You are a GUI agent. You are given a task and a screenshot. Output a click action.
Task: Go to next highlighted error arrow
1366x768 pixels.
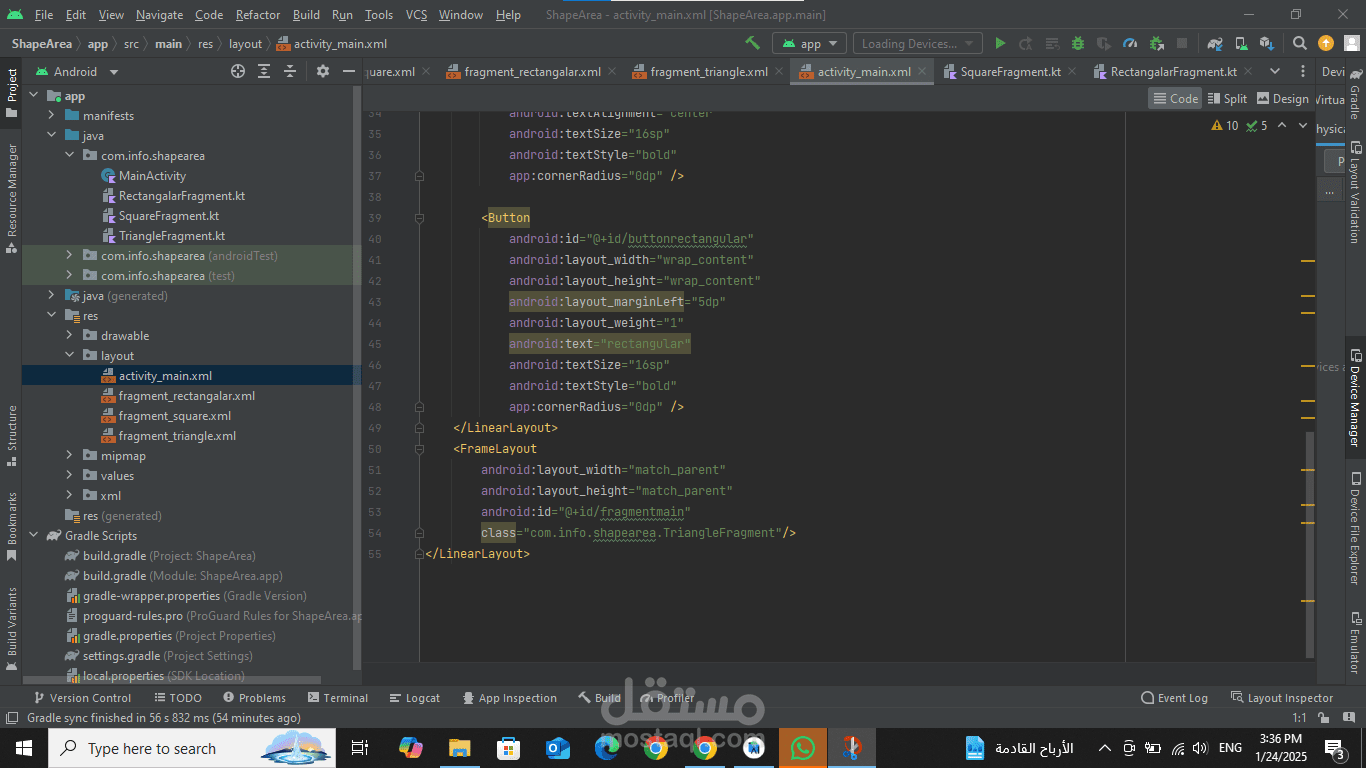click(x=1302, y=125)
